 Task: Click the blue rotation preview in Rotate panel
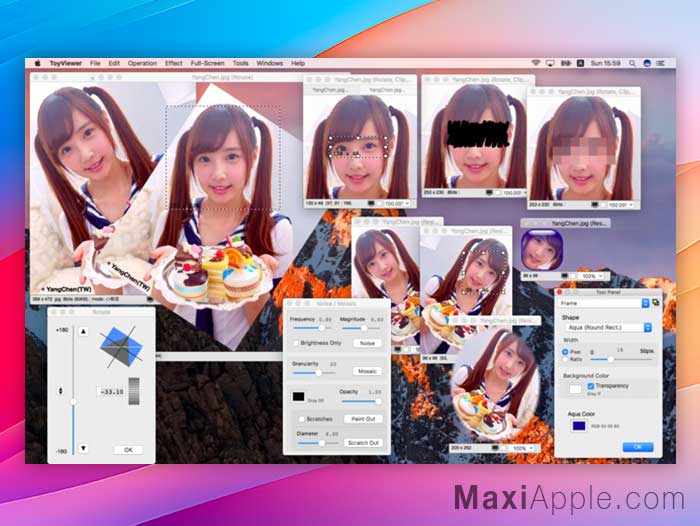(x=121, y=346)
